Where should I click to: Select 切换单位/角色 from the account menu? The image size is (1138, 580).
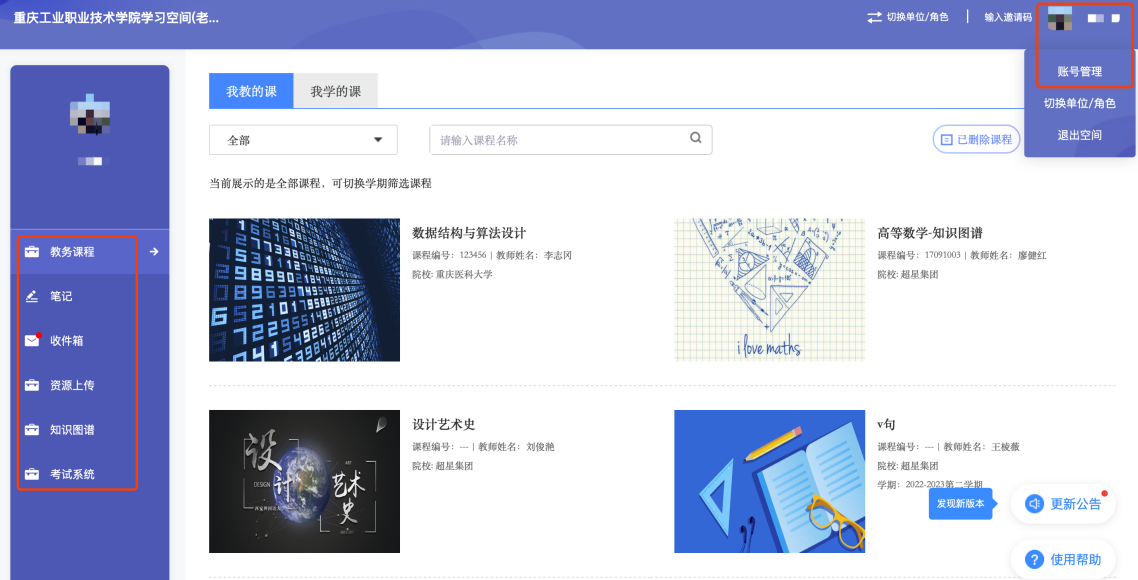pos(1079,103)
